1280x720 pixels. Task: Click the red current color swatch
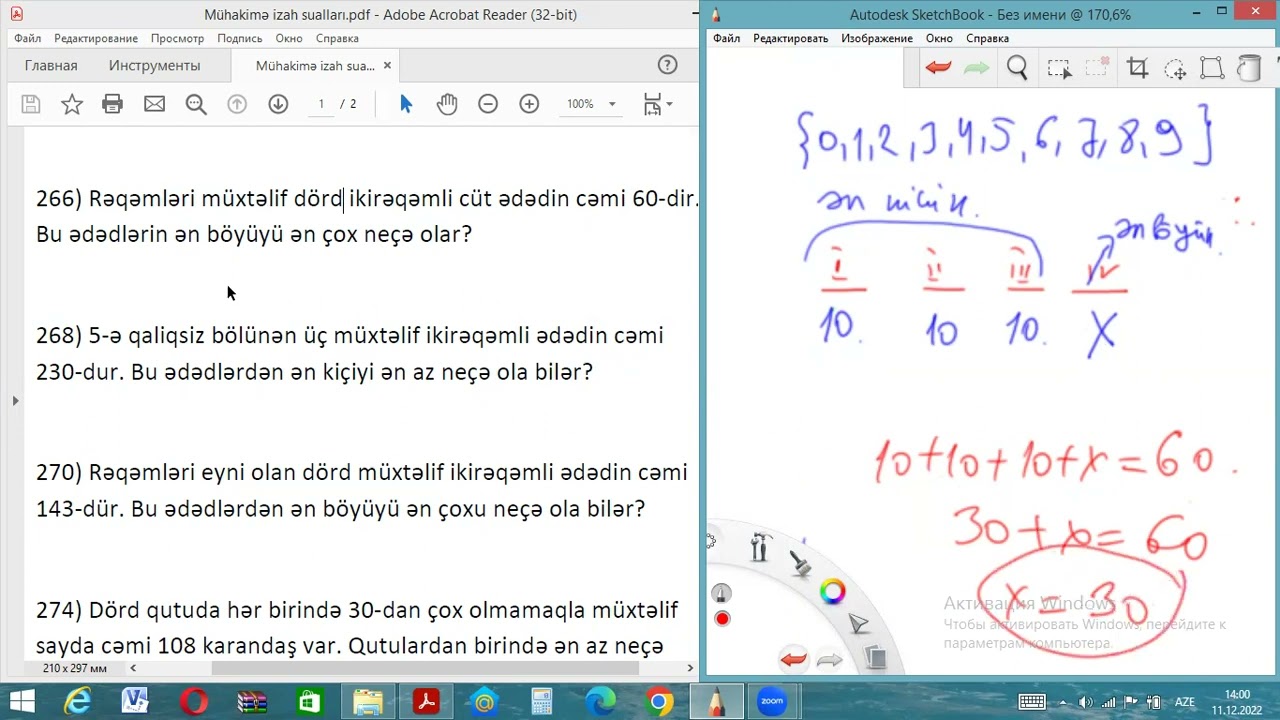click(722, 619)
